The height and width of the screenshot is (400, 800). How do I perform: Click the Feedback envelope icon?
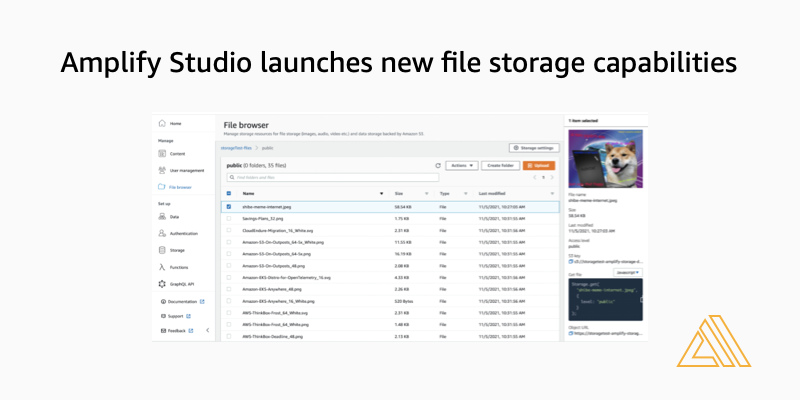coord(163,331)
